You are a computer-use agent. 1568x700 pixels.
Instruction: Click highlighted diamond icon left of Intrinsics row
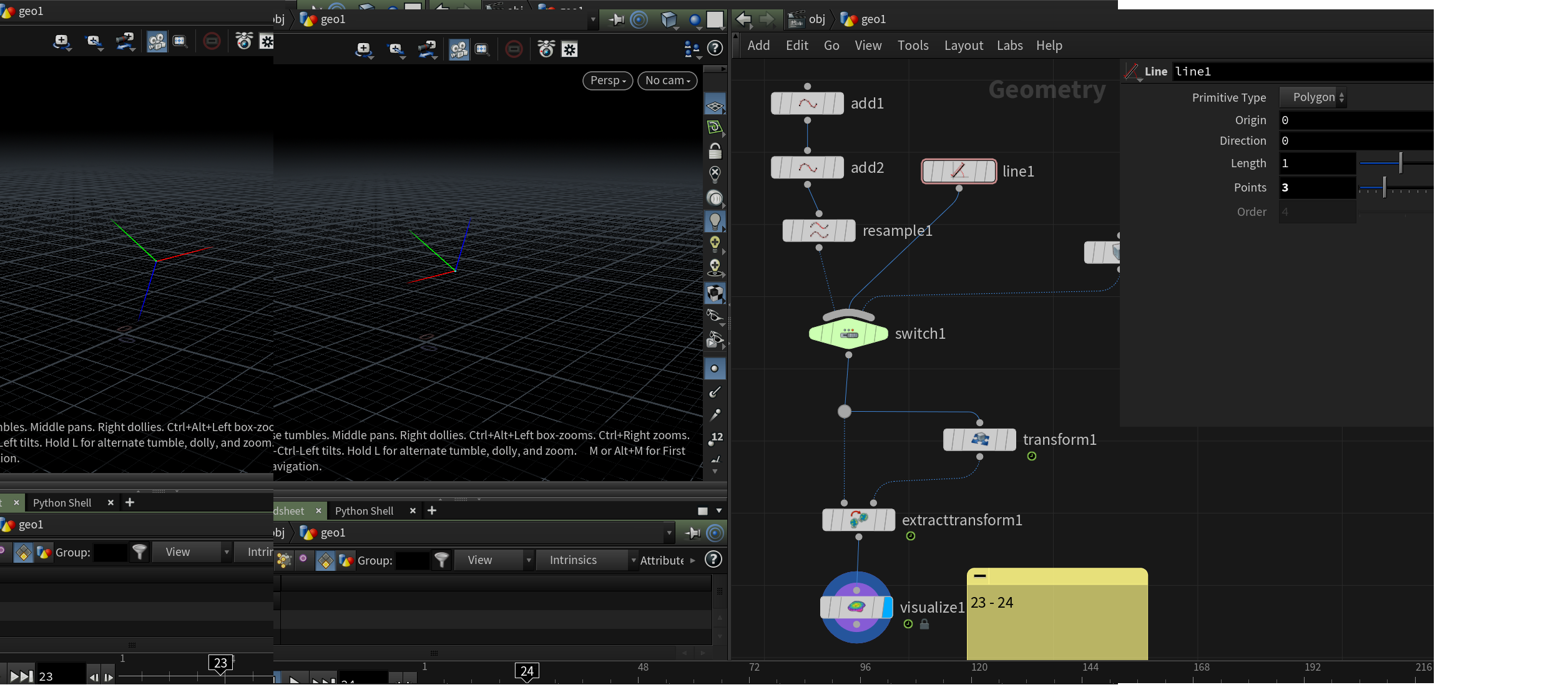[325, 560]
